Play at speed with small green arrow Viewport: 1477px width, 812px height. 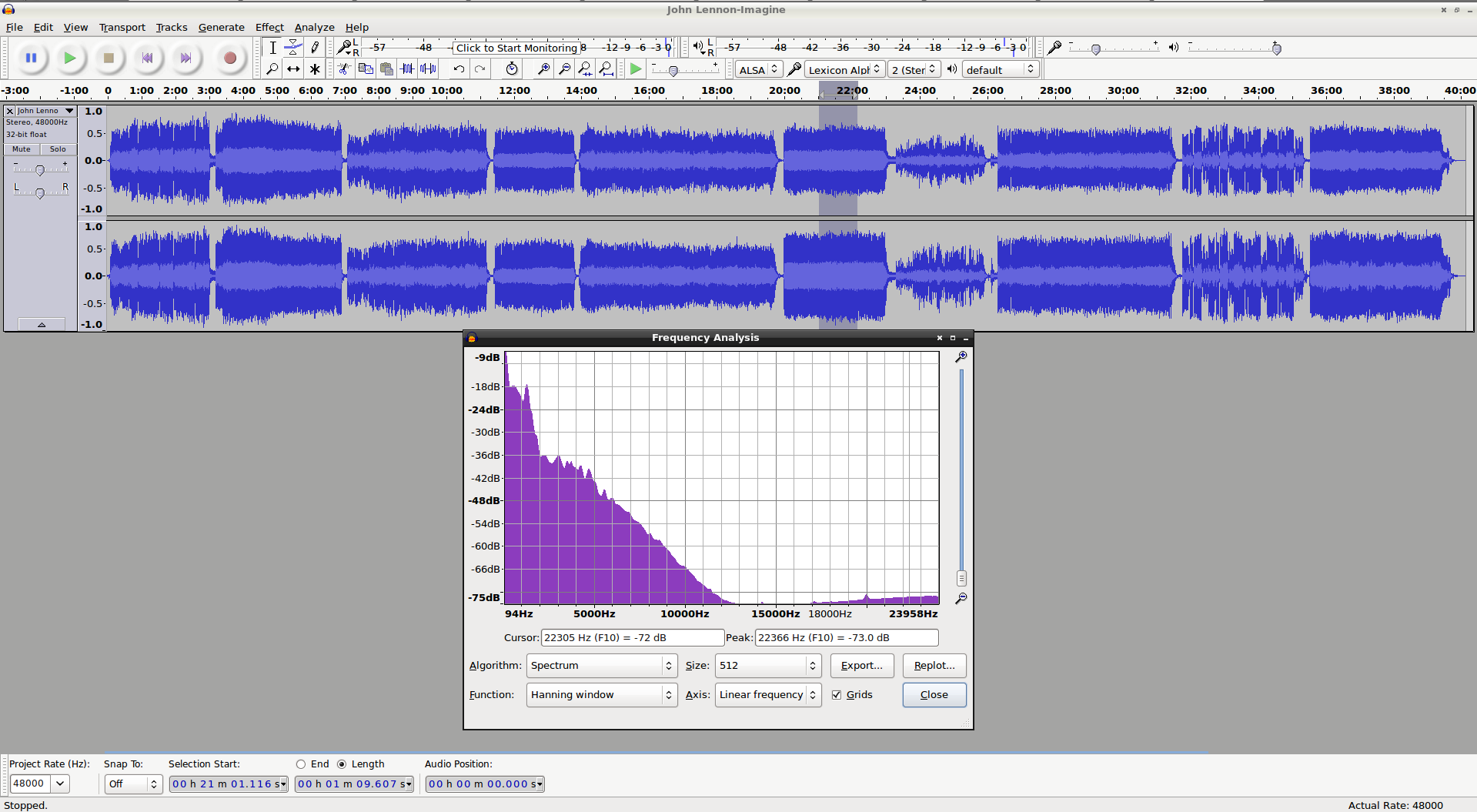point(636,69)
